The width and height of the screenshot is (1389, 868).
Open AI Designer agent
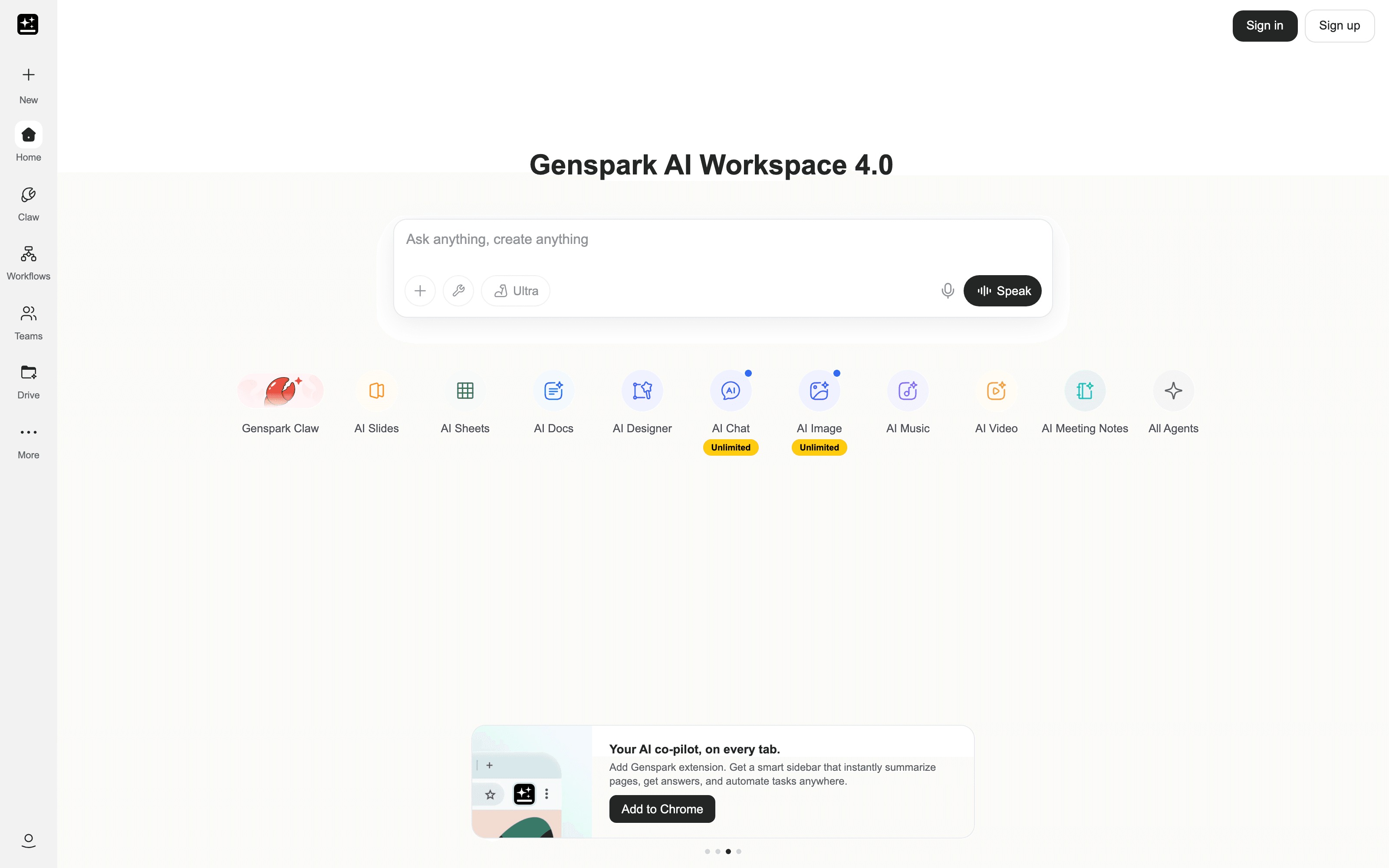[x=642, y=403]
